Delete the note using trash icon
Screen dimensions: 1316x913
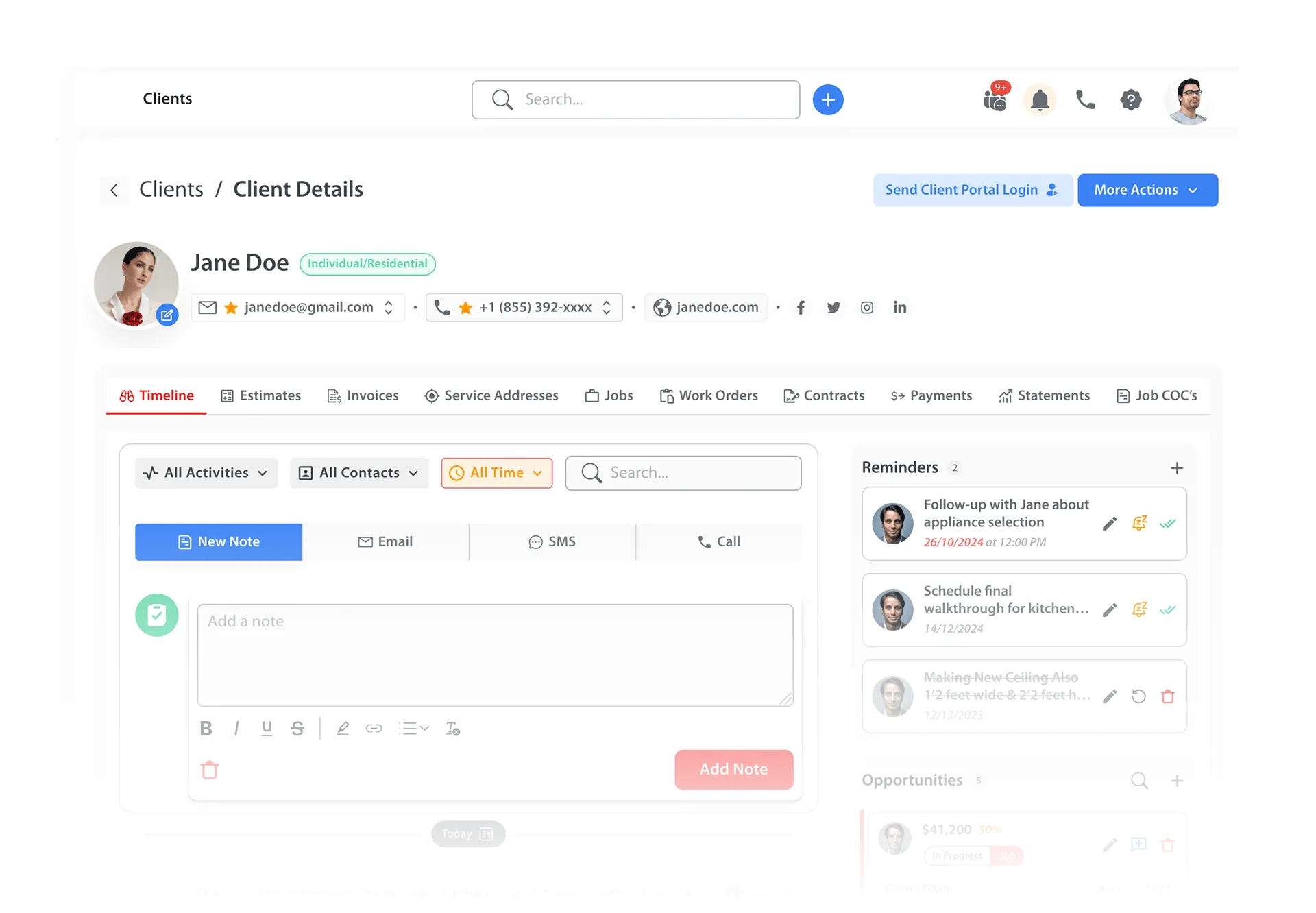point(210,770)
